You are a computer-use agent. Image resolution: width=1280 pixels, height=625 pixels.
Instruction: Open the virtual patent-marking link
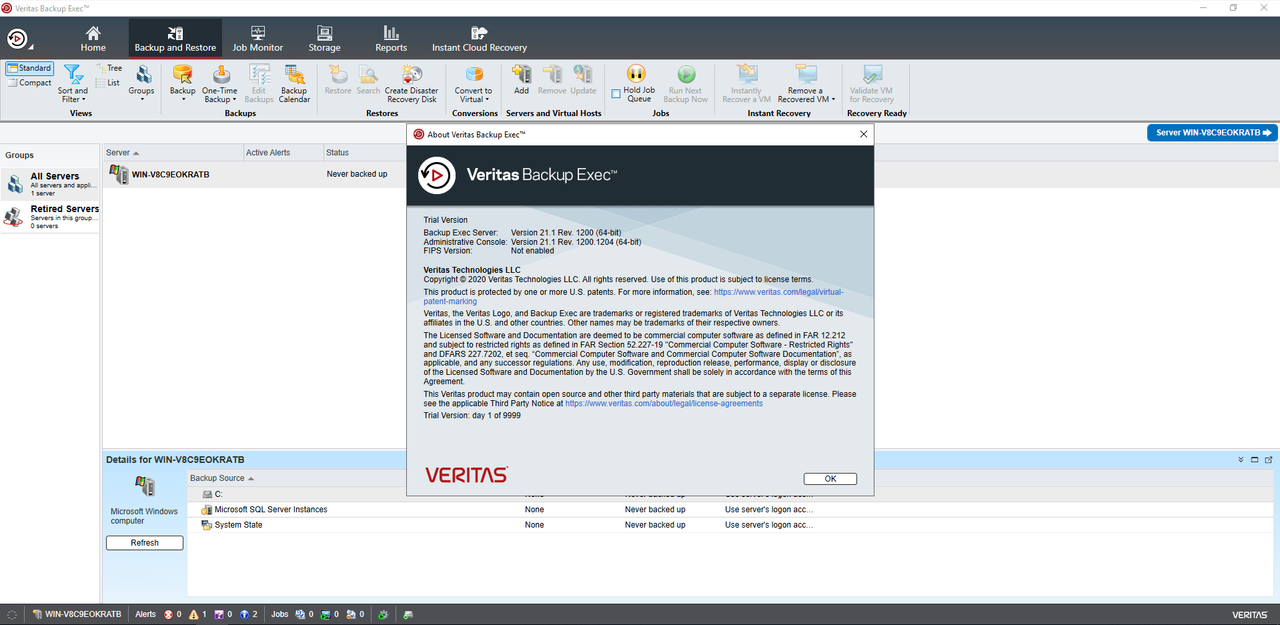pyautogui.click(x=634, y=297)
